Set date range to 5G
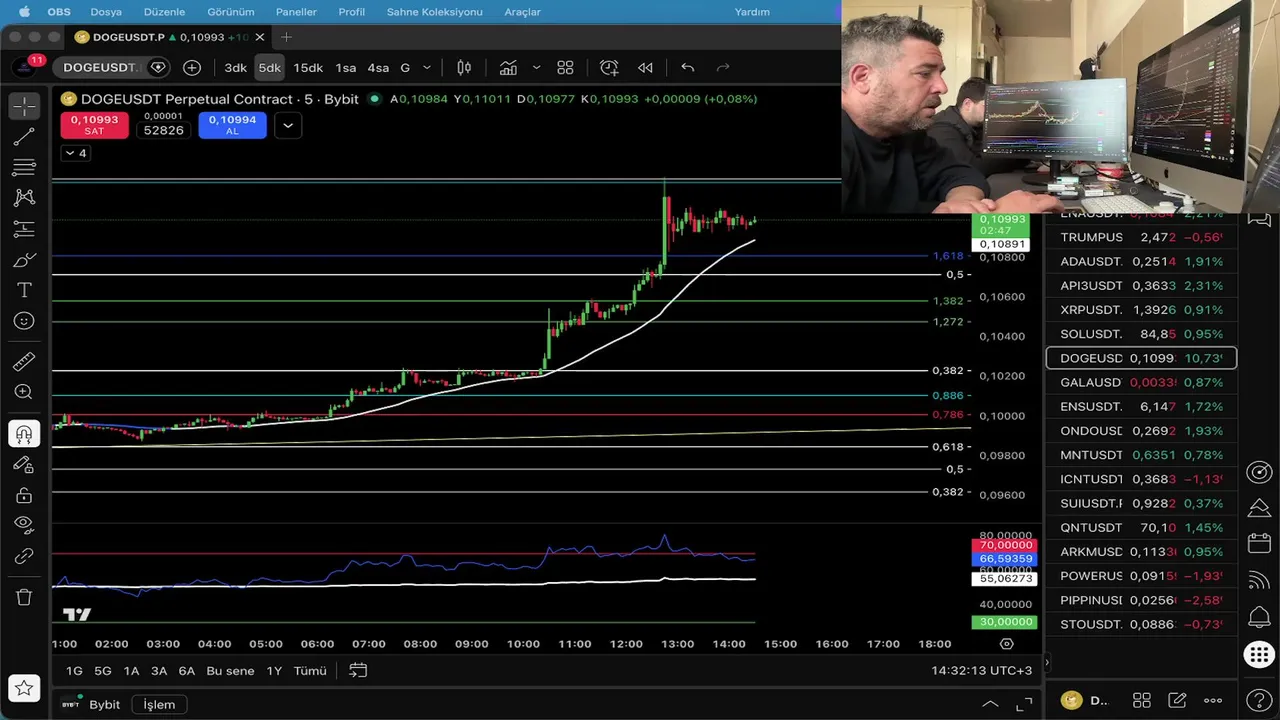The height and width of the screenshot is (720, 1280). (x=103, y=671)
